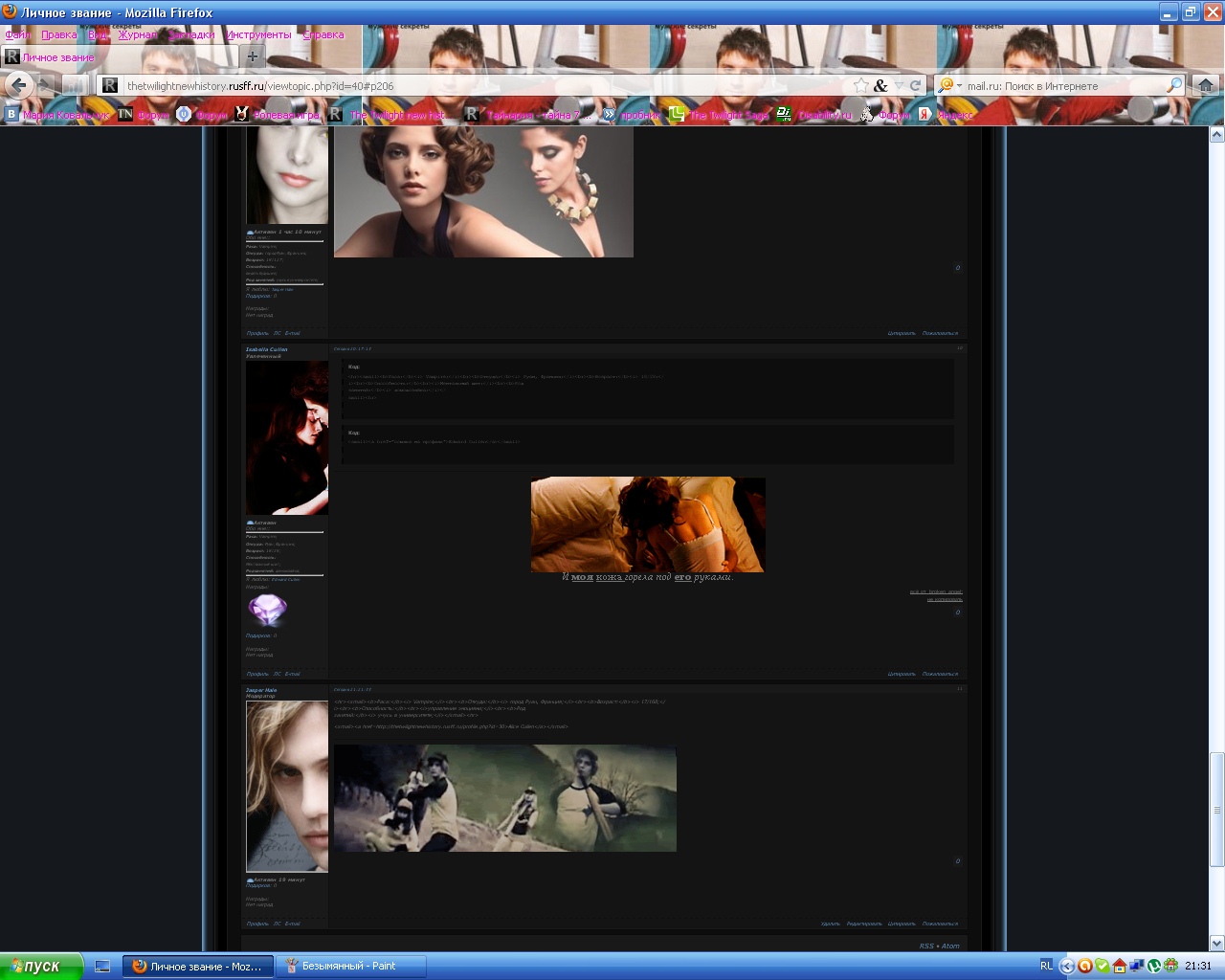Click the orange round tray icon

pos(1084,966)
